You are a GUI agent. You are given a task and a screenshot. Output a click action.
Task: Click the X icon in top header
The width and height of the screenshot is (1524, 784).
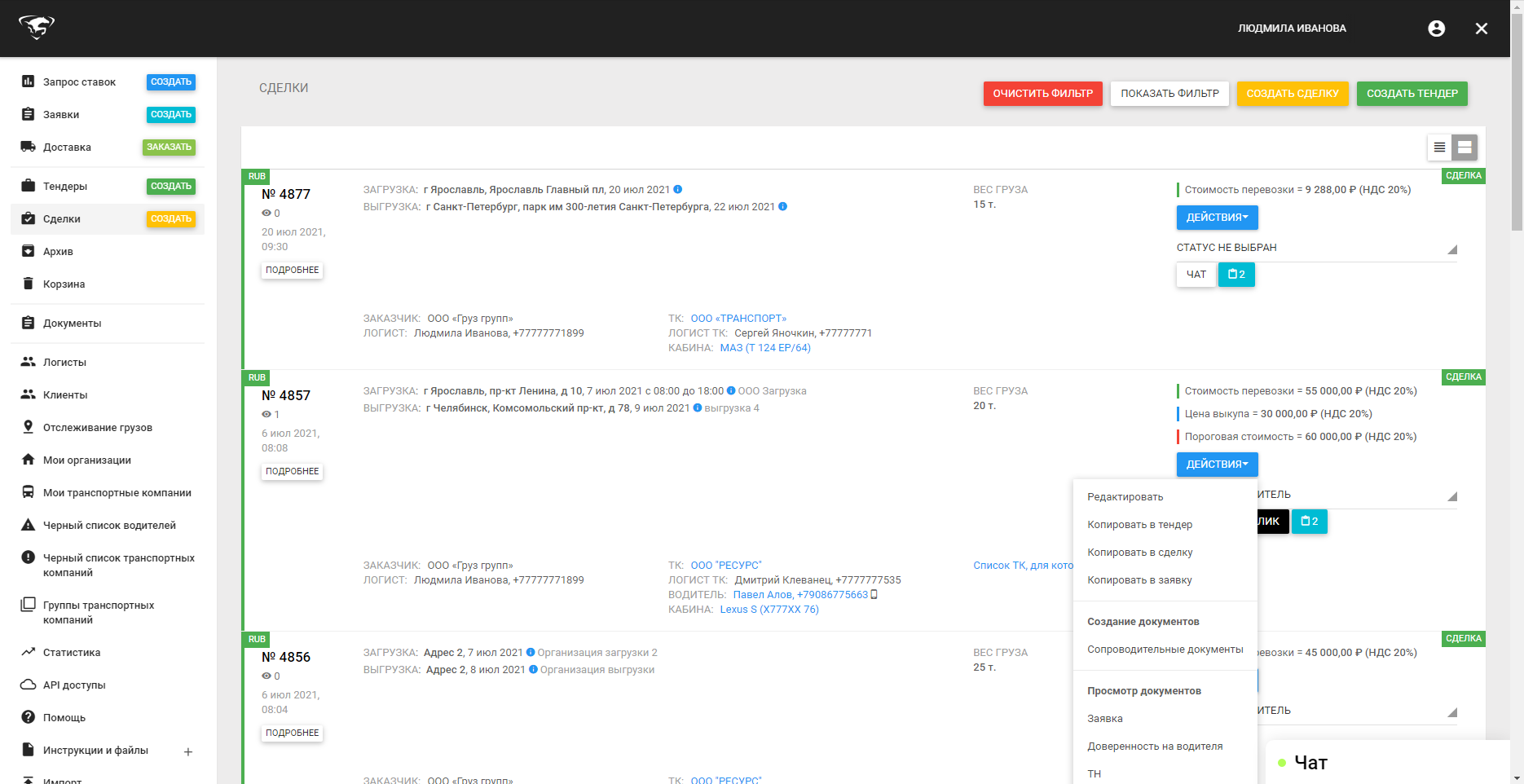point(1482,29)
